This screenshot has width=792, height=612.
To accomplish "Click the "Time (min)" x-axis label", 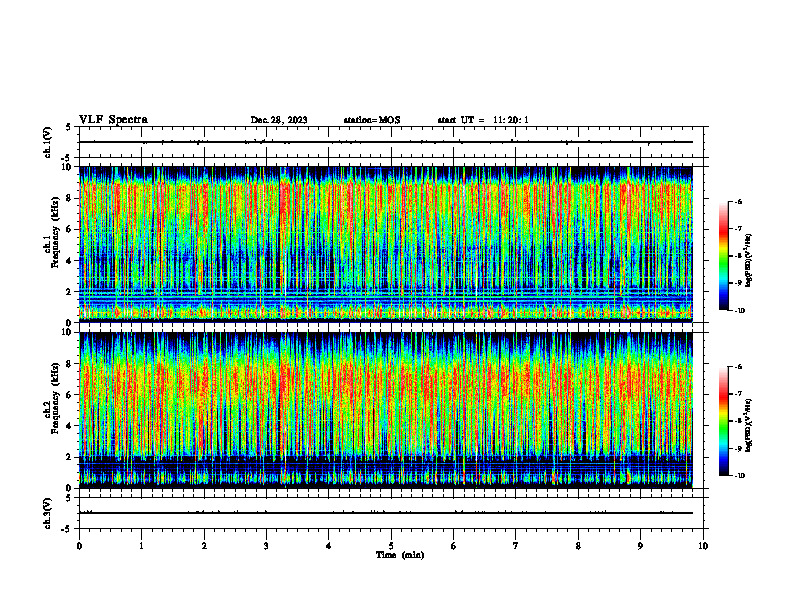I will click(400, 555).
